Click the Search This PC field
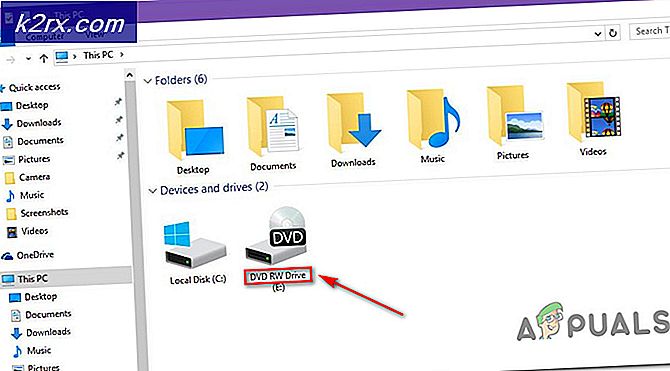The width and height of the screenshot is (670, 371). (649, 31)
